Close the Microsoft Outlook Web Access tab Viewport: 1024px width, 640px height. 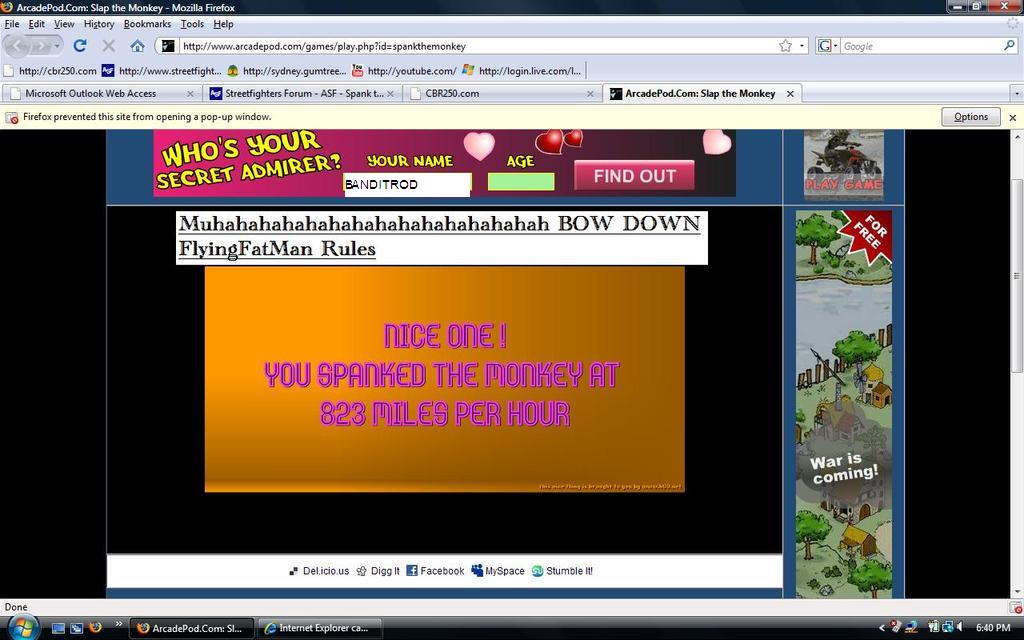[x=190, y=94]
